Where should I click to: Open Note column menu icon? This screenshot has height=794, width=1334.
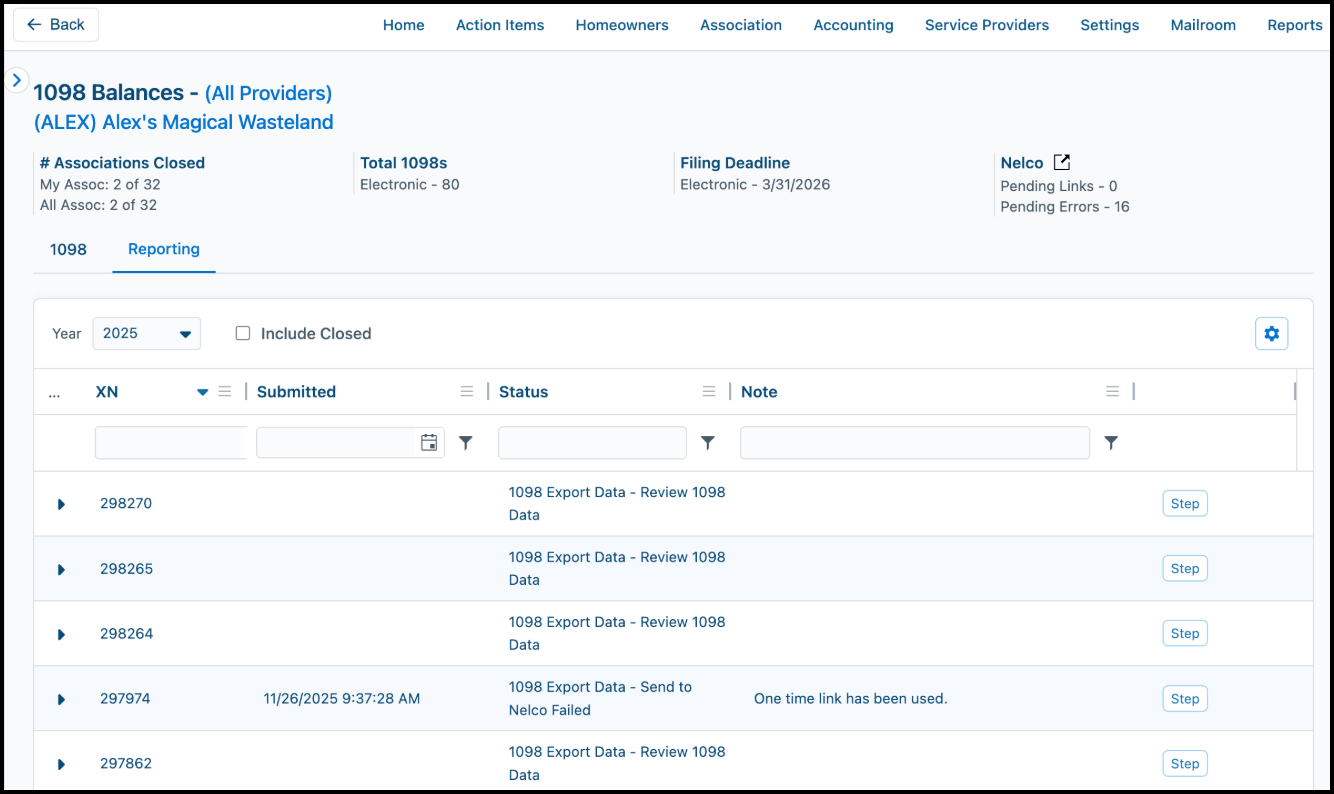1112,392
